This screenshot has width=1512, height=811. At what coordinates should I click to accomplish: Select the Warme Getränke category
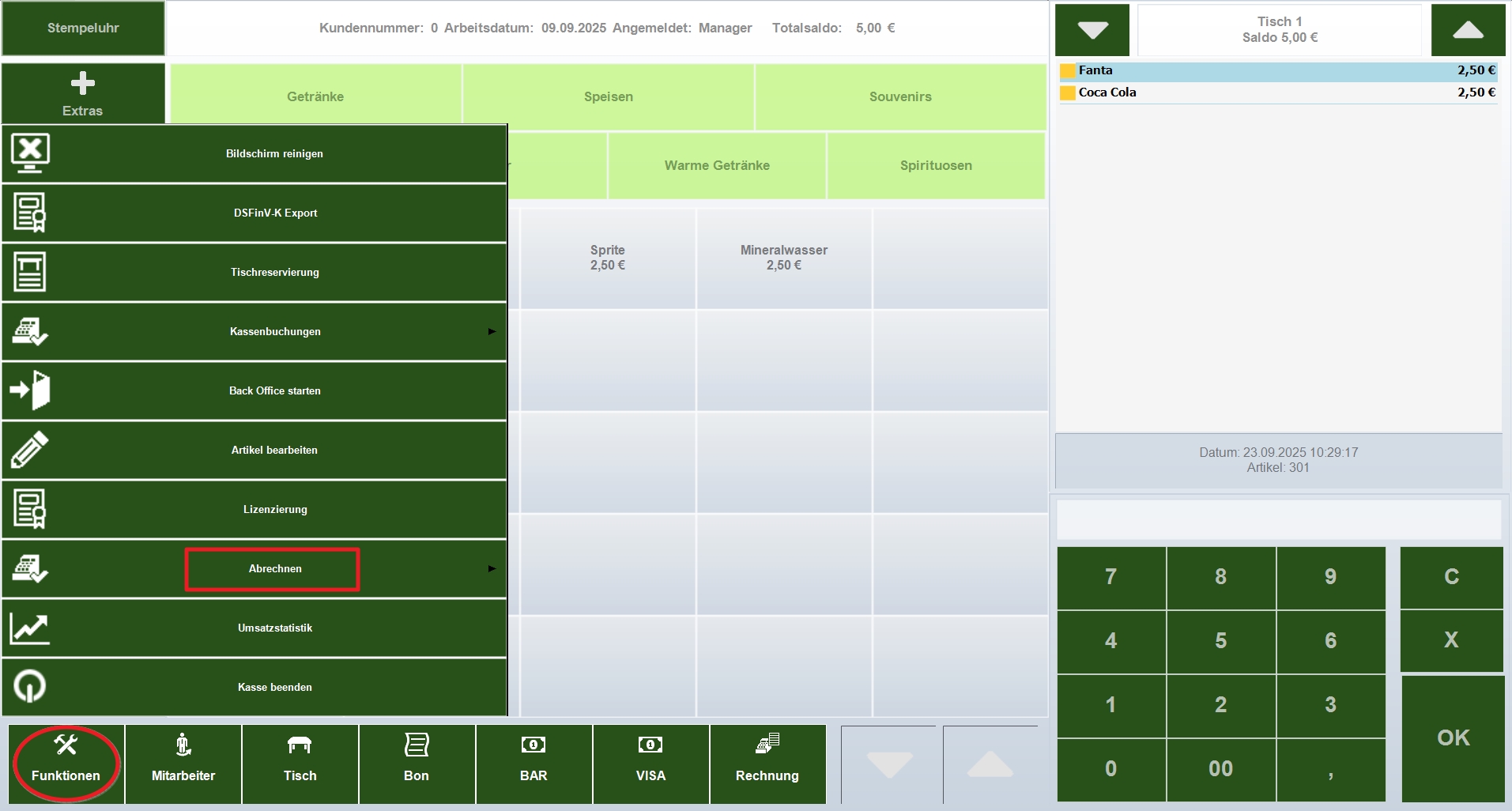pyautogui.click(x=717, y=165)
